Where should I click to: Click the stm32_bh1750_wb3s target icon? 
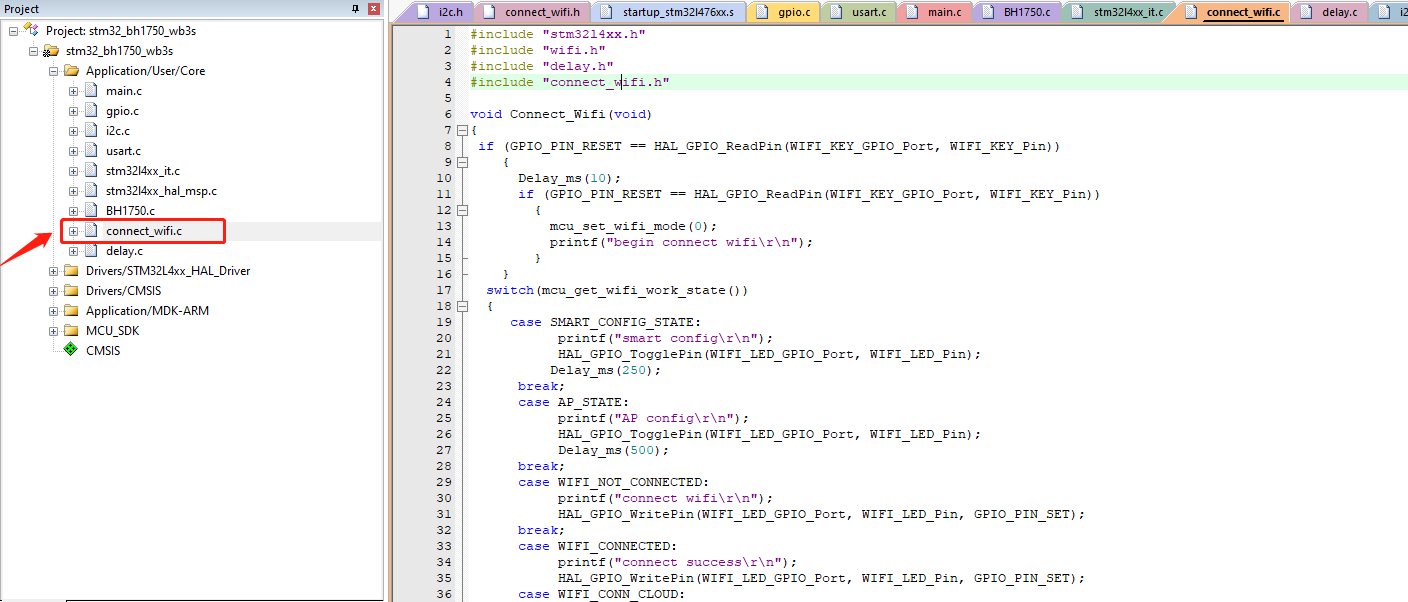[x=51, y=51]
